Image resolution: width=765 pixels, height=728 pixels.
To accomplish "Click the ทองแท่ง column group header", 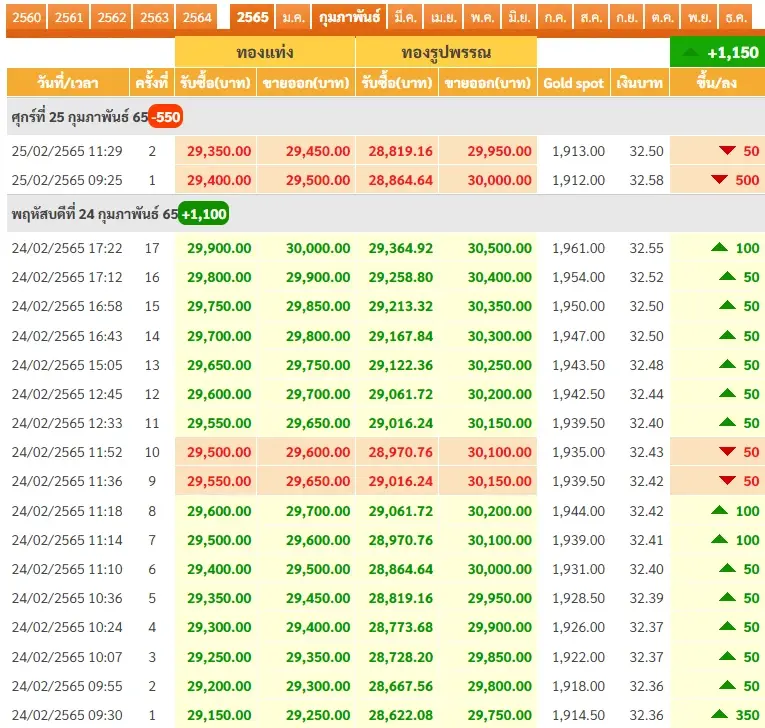I will pyautogui.click(x=265, y=52).
